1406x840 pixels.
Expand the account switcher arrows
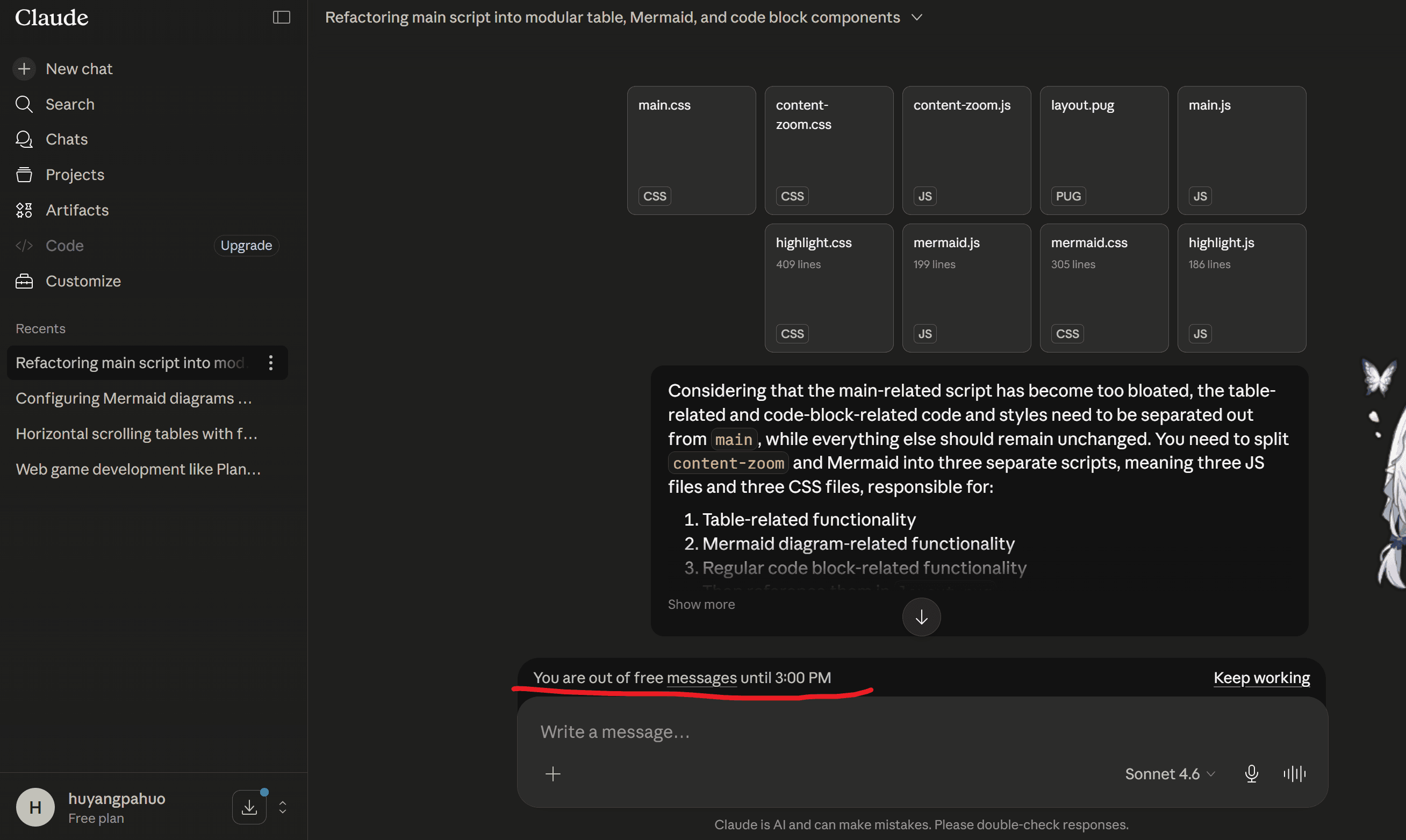pos(283,807)
